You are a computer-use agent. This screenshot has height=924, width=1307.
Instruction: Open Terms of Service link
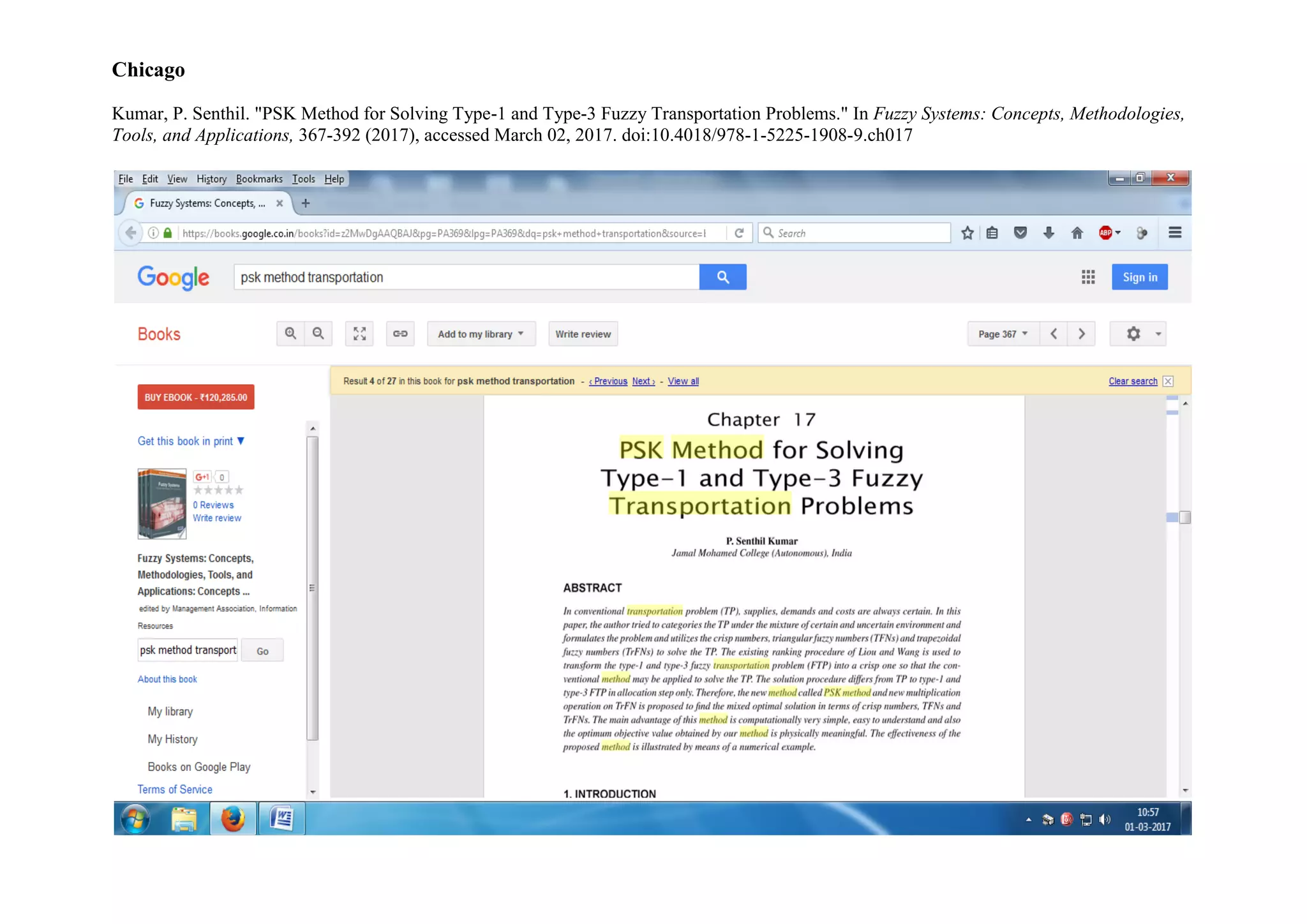click(x=175, y=789)
